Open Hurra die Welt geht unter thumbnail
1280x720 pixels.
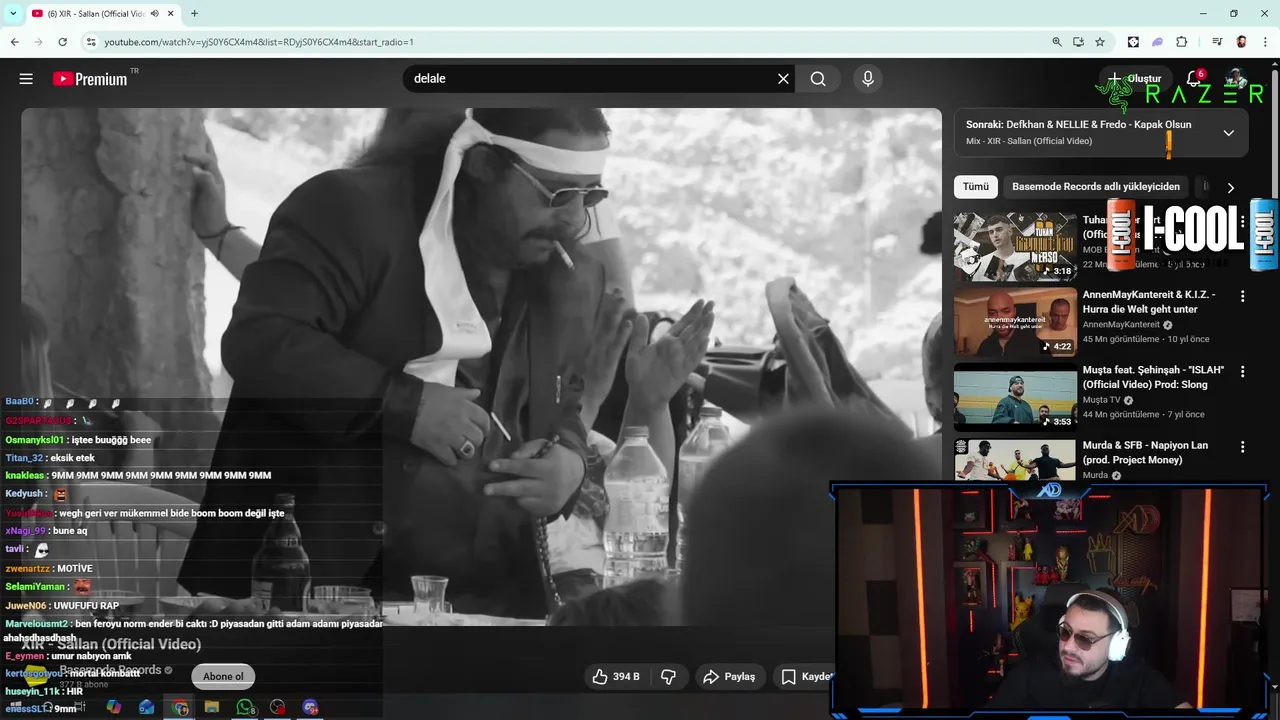[1015, 322]
